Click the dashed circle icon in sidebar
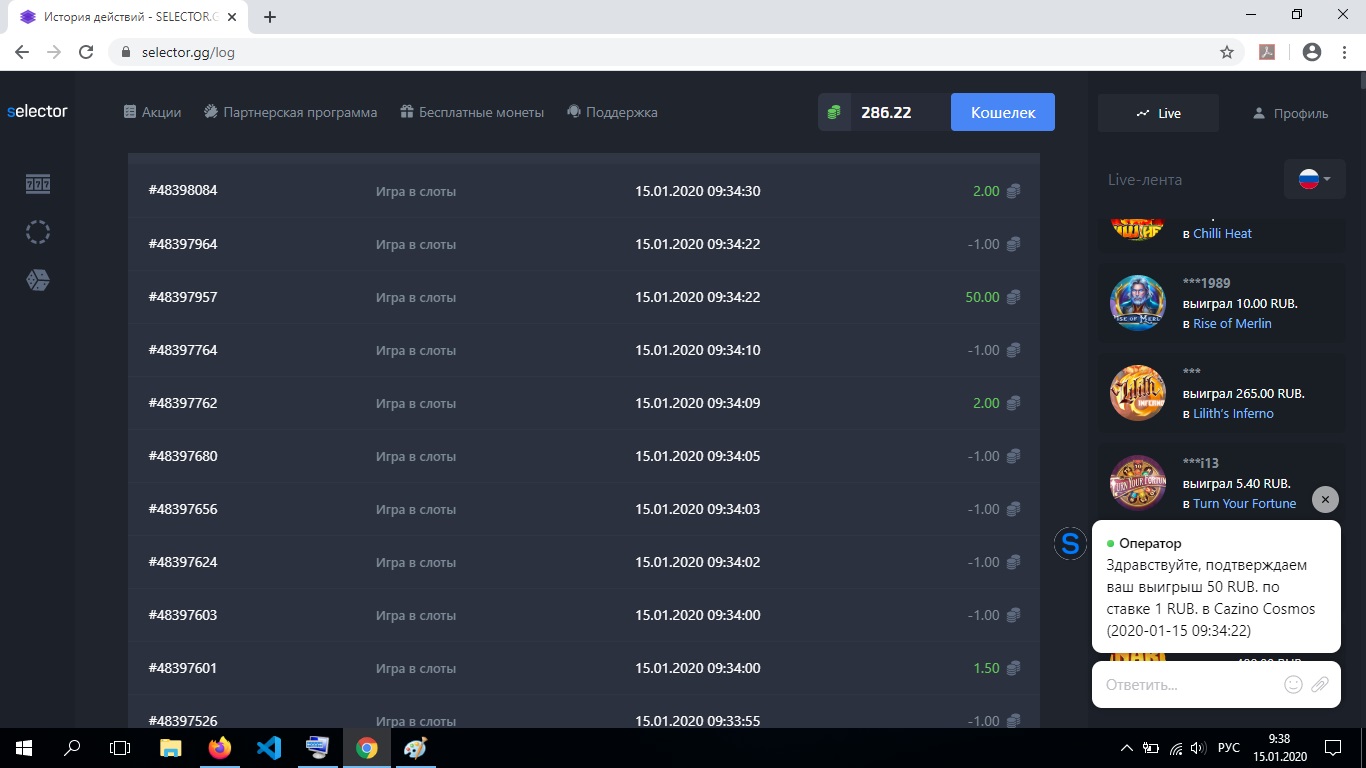This screenshot has height=768, width=1366. pos(38,232)
